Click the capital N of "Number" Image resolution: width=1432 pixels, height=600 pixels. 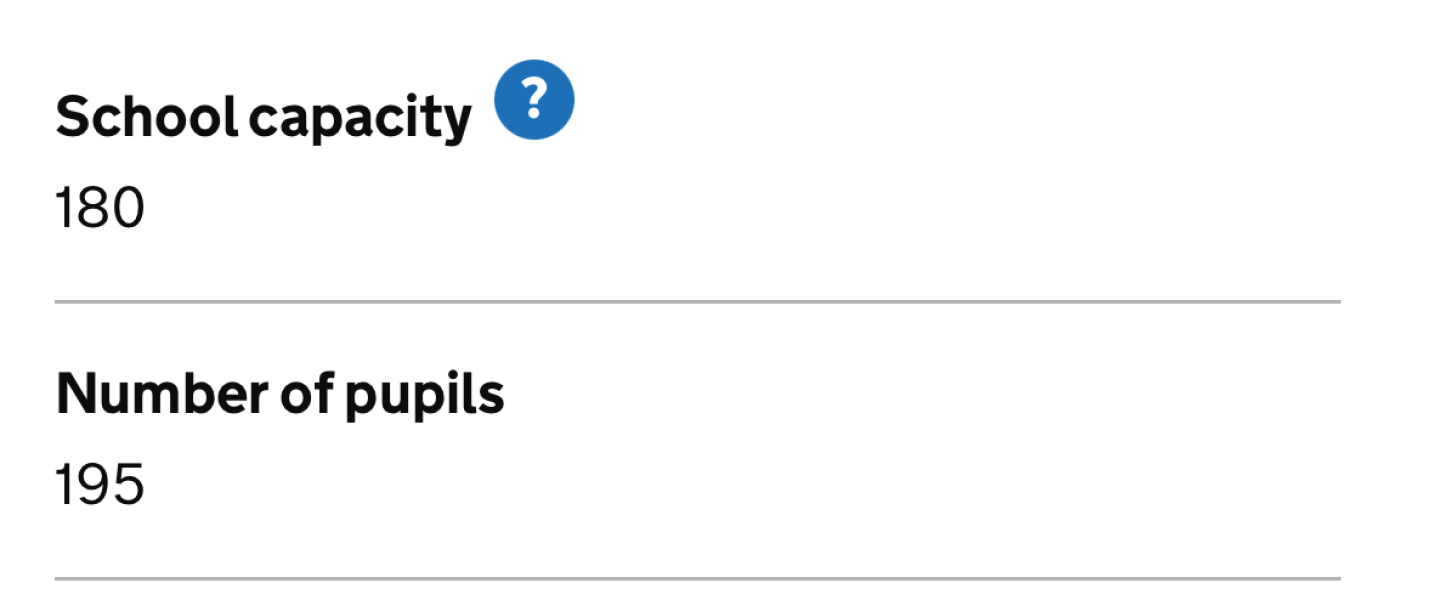tap(77, 395)
